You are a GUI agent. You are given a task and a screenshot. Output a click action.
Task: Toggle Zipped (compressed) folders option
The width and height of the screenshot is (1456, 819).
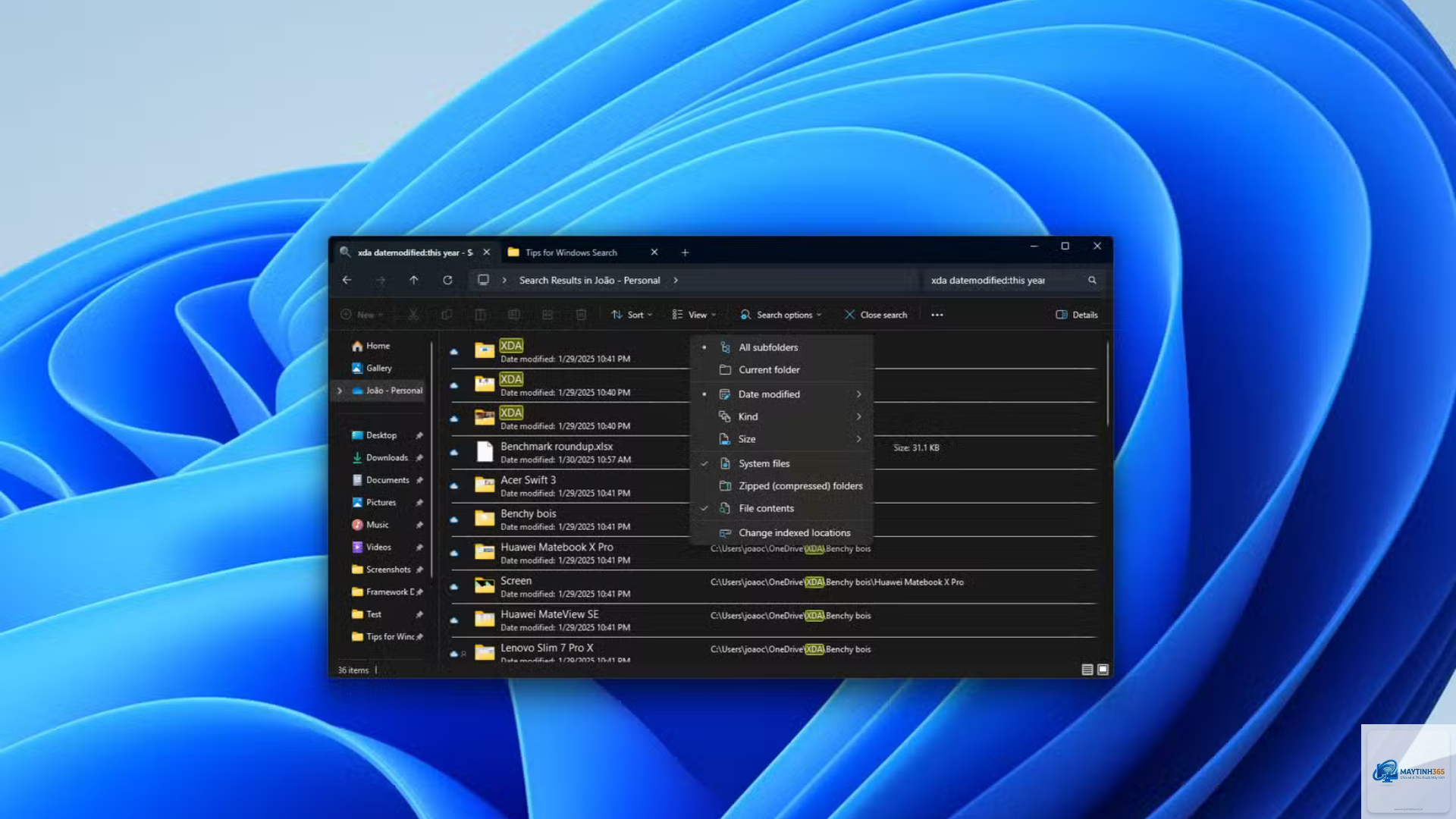click(782, 486)
